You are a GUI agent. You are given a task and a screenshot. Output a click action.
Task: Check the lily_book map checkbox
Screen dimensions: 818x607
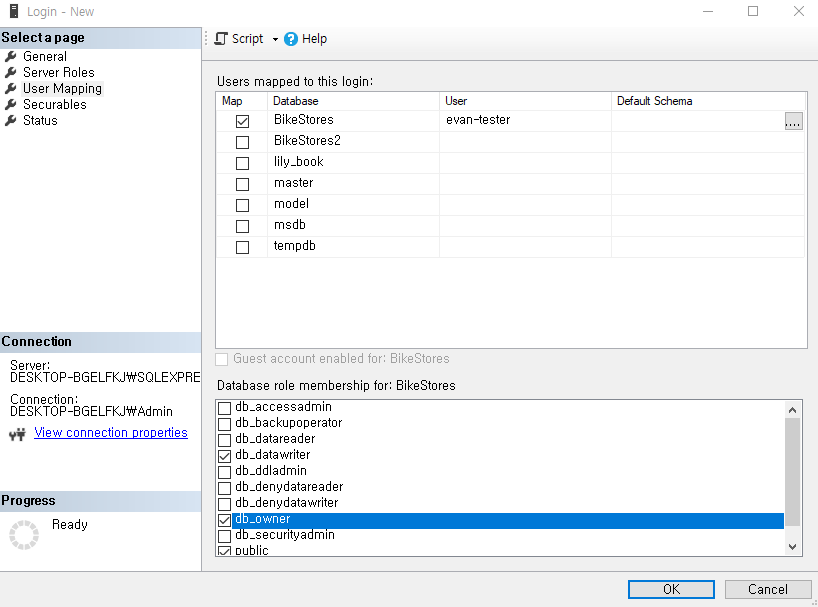242,163
